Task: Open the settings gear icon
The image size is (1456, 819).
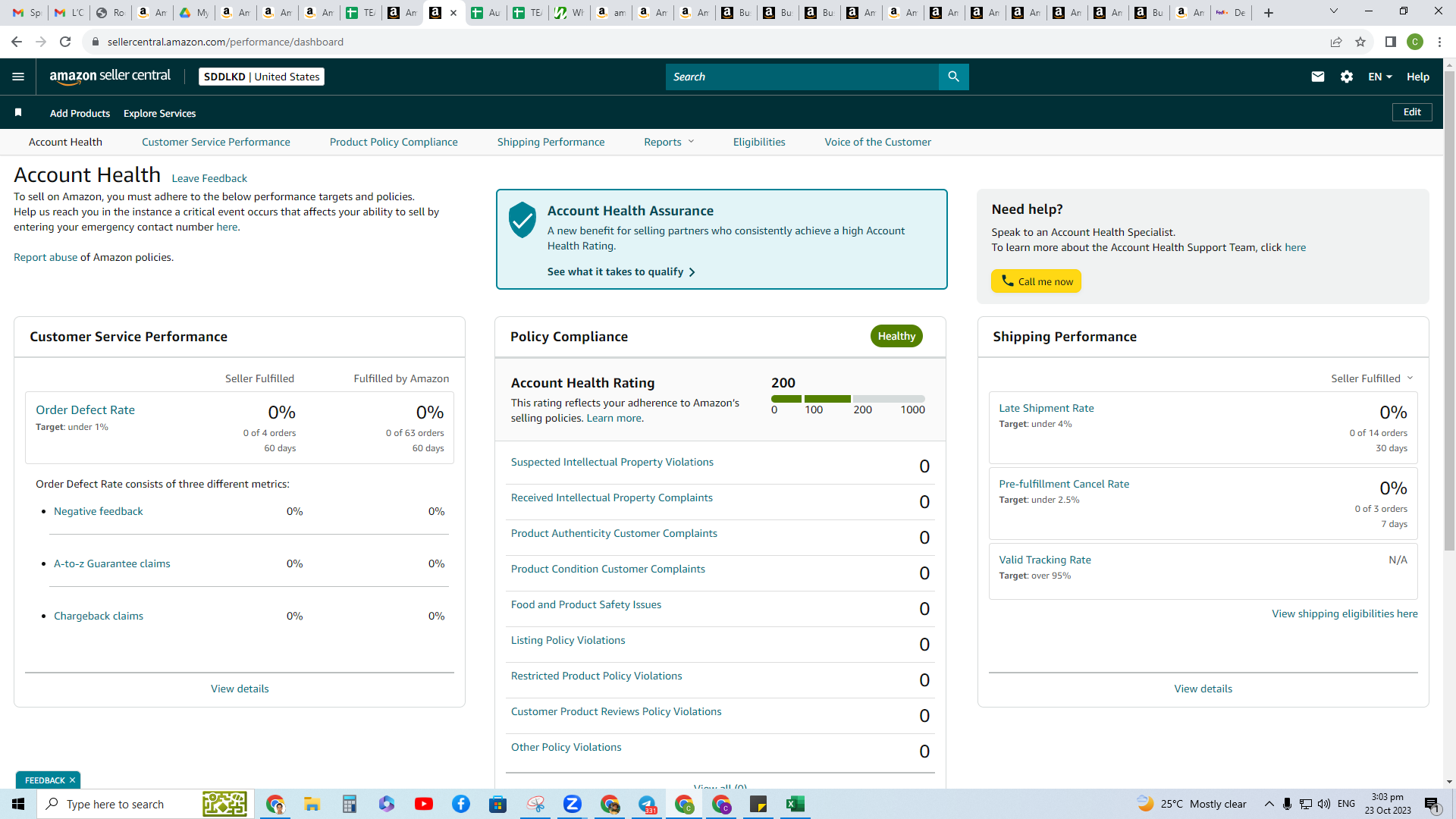Action: pos(1347,77)
